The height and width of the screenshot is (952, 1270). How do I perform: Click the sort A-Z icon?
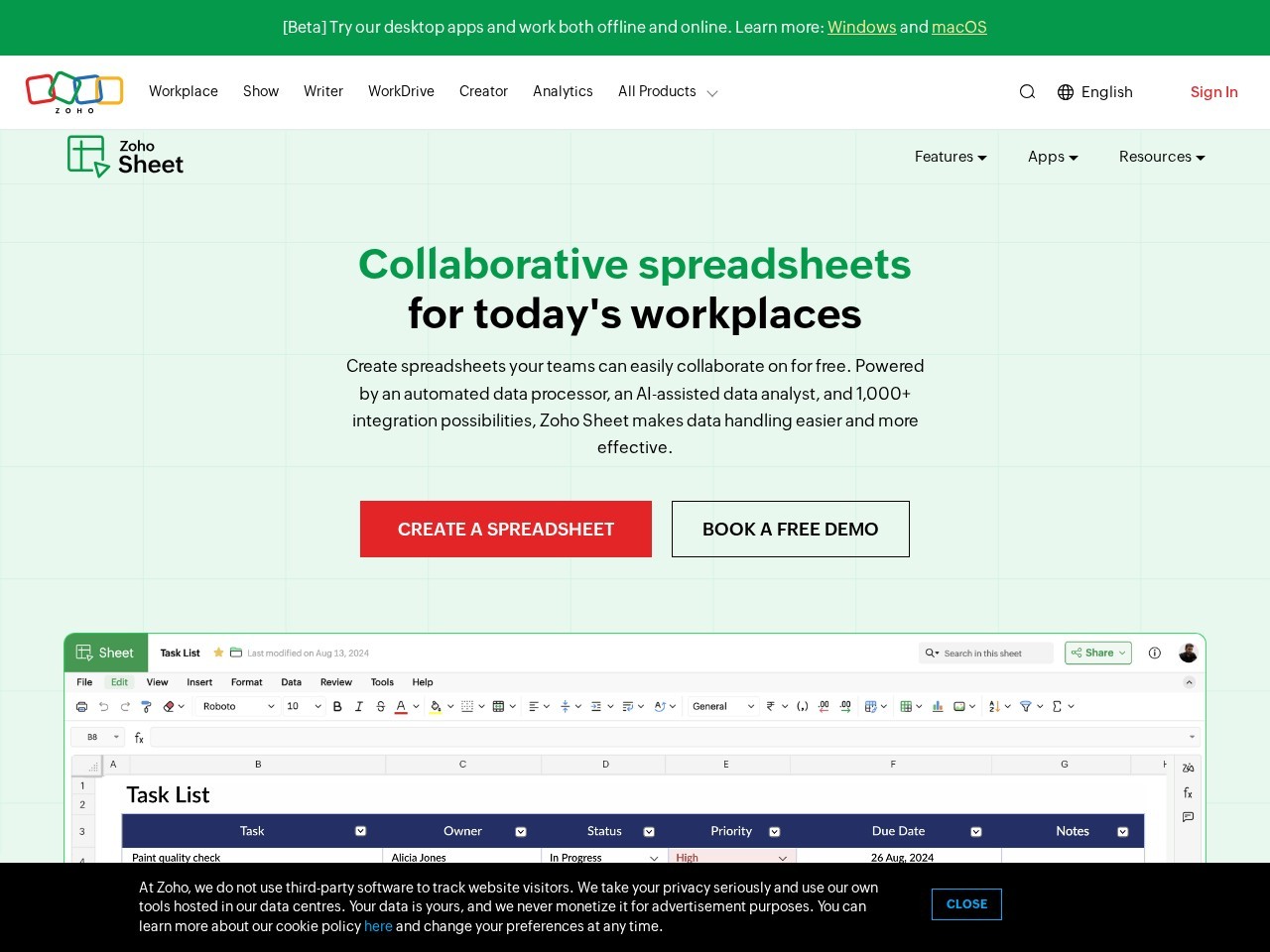tap(994, 706)
